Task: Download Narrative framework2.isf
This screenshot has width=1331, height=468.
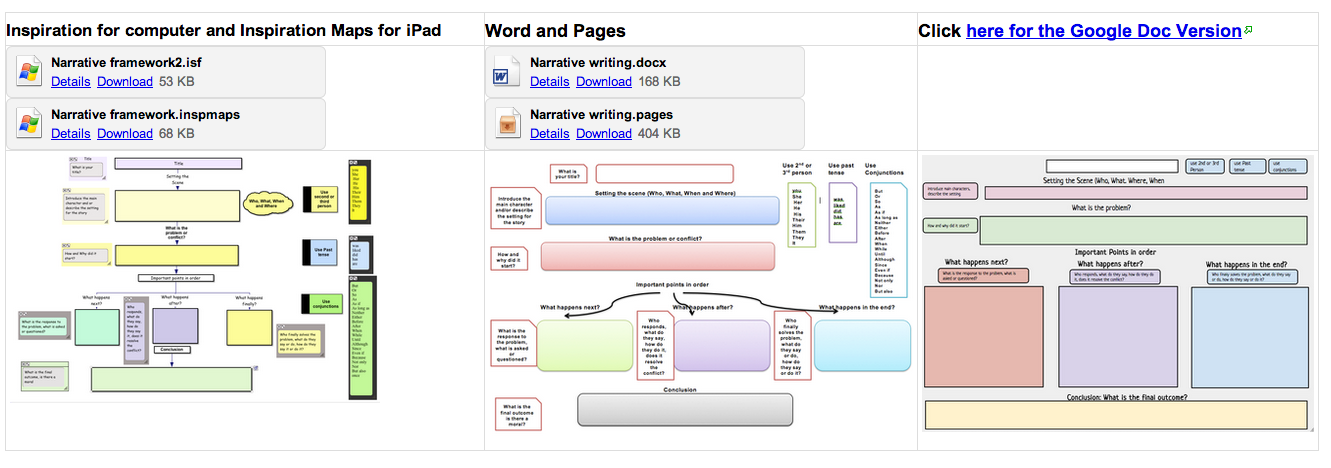Action: pos(125,81)
